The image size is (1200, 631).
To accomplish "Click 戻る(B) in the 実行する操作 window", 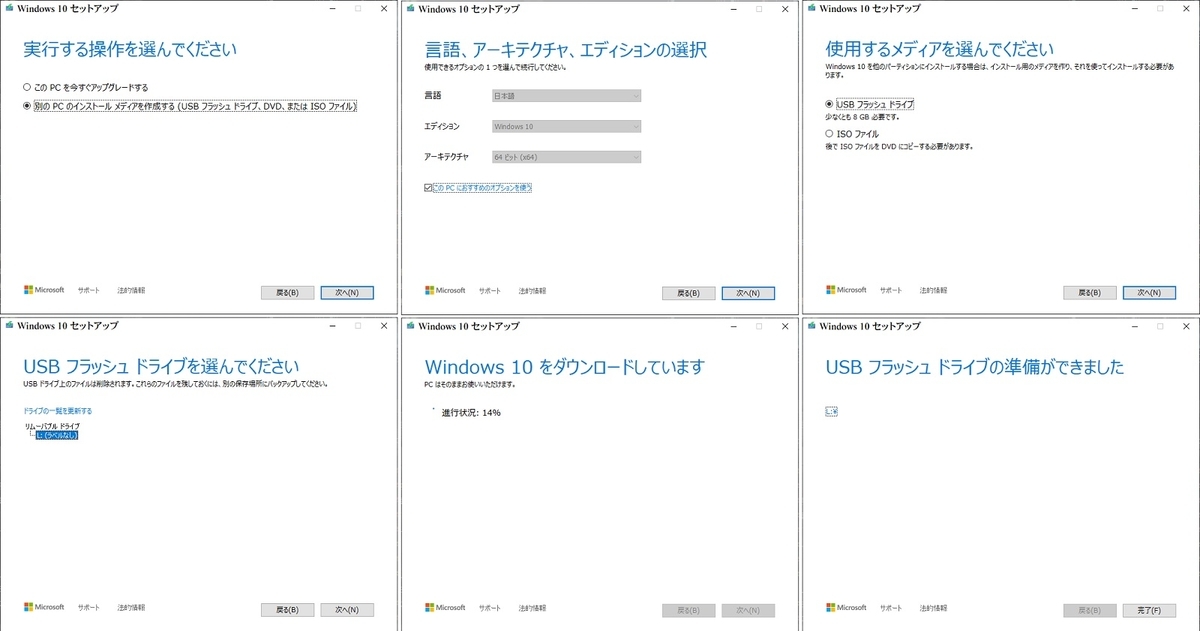I will [x=287, y=293].
